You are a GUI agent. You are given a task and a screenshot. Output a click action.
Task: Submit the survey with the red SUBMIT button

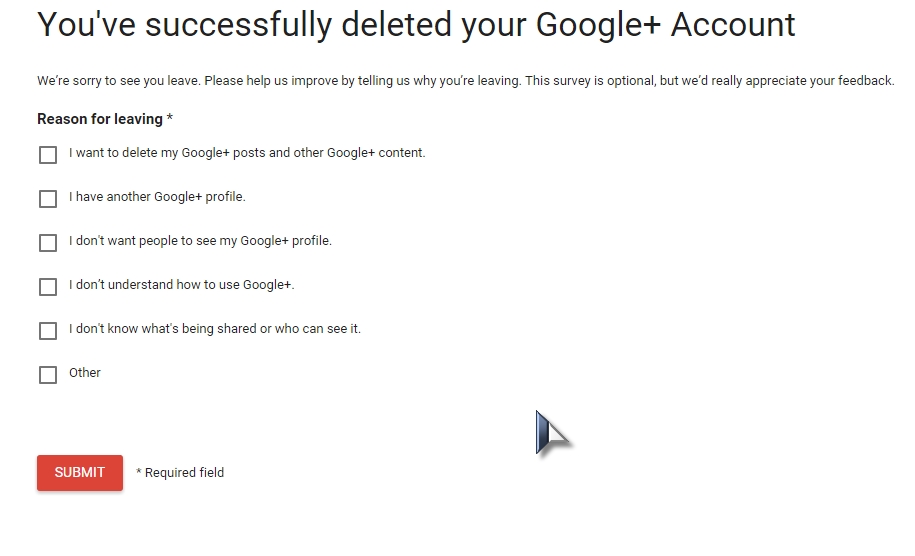click(80, 473)
